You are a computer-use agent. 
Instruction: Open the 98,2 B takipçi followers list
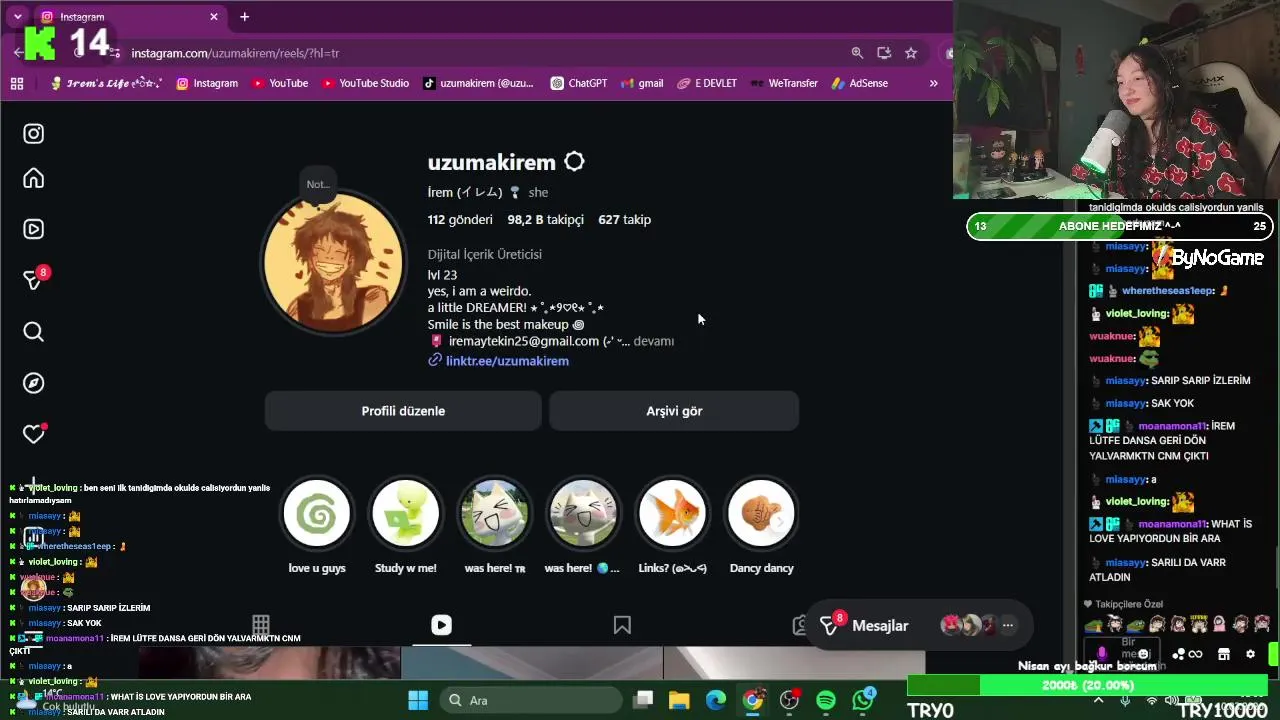click(x=545, y=220)
